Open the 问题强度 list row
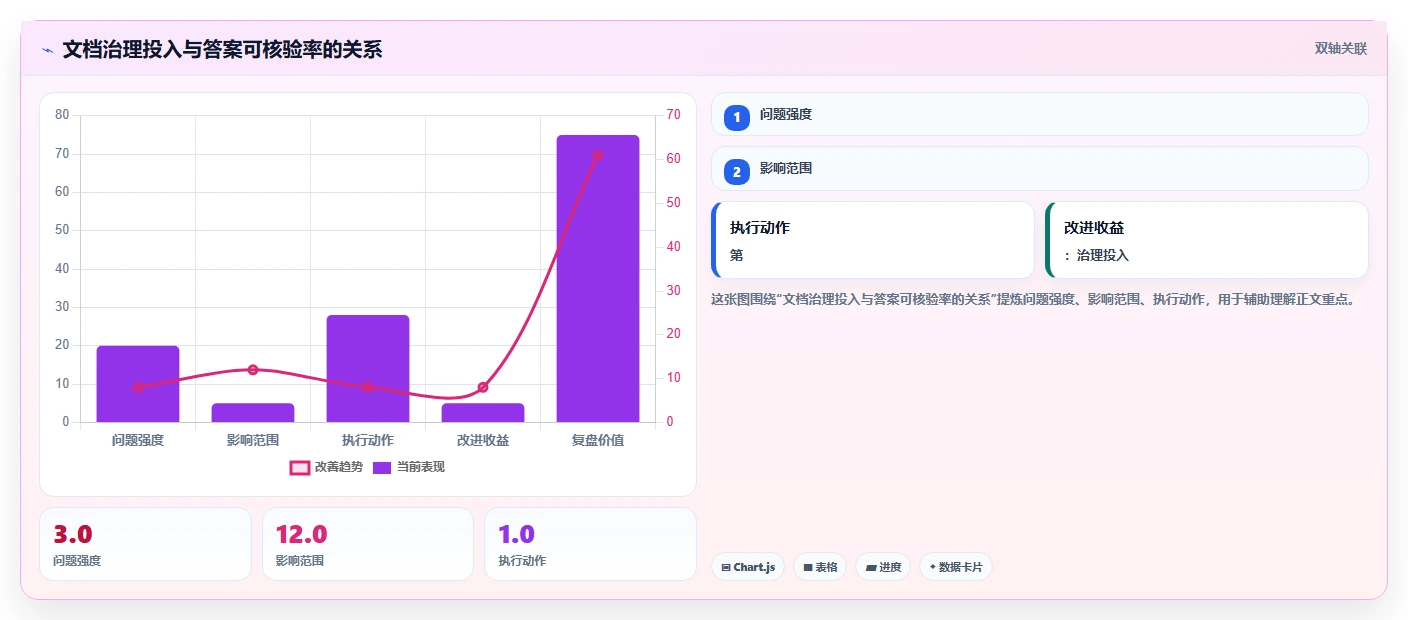The image size is (1408, 620). coord(1039,114)
